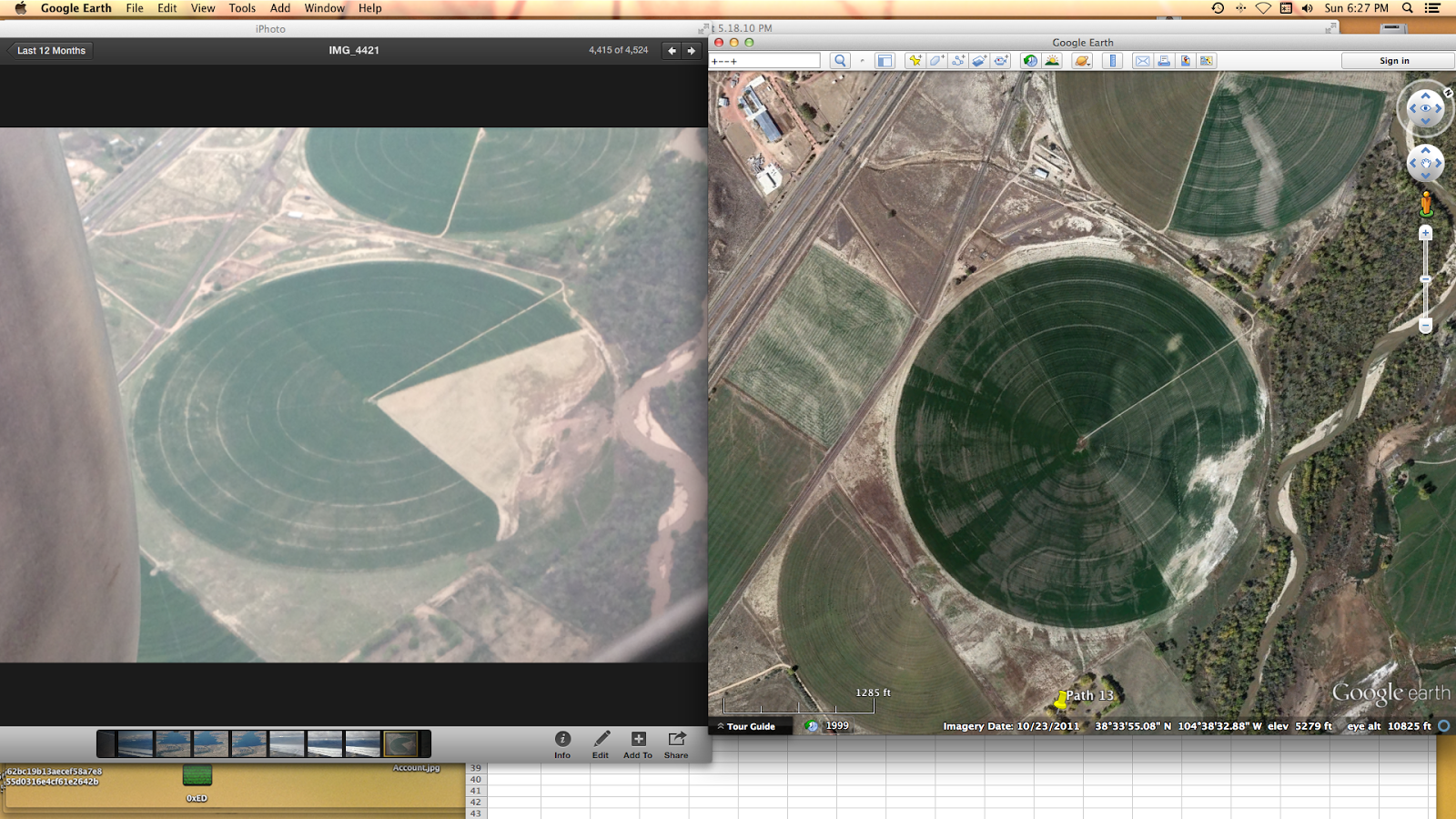The image size is (1456, 819).
Task: Open the Google Earth application menu
Action: 76,8
